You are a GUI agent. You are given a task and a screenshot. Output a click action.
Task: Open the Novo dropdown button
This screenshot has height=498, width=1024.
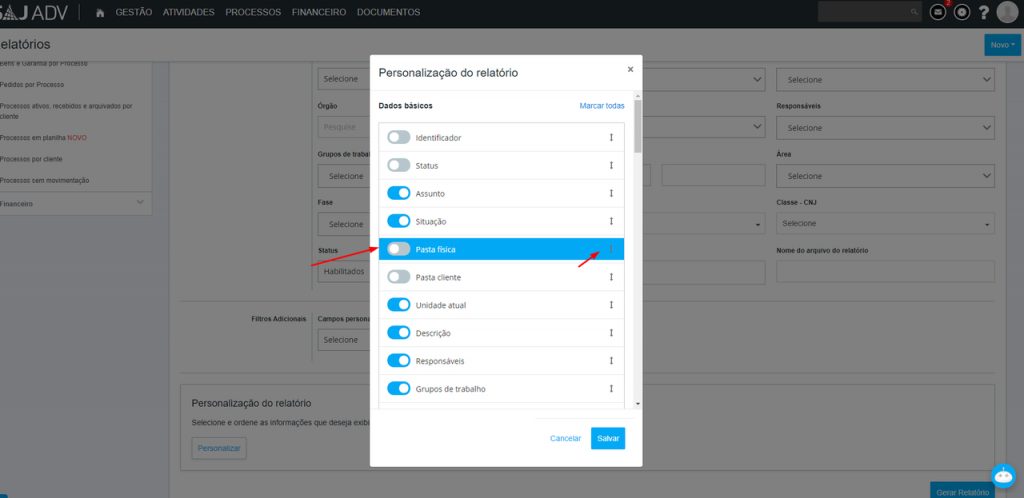point(1002,45)
